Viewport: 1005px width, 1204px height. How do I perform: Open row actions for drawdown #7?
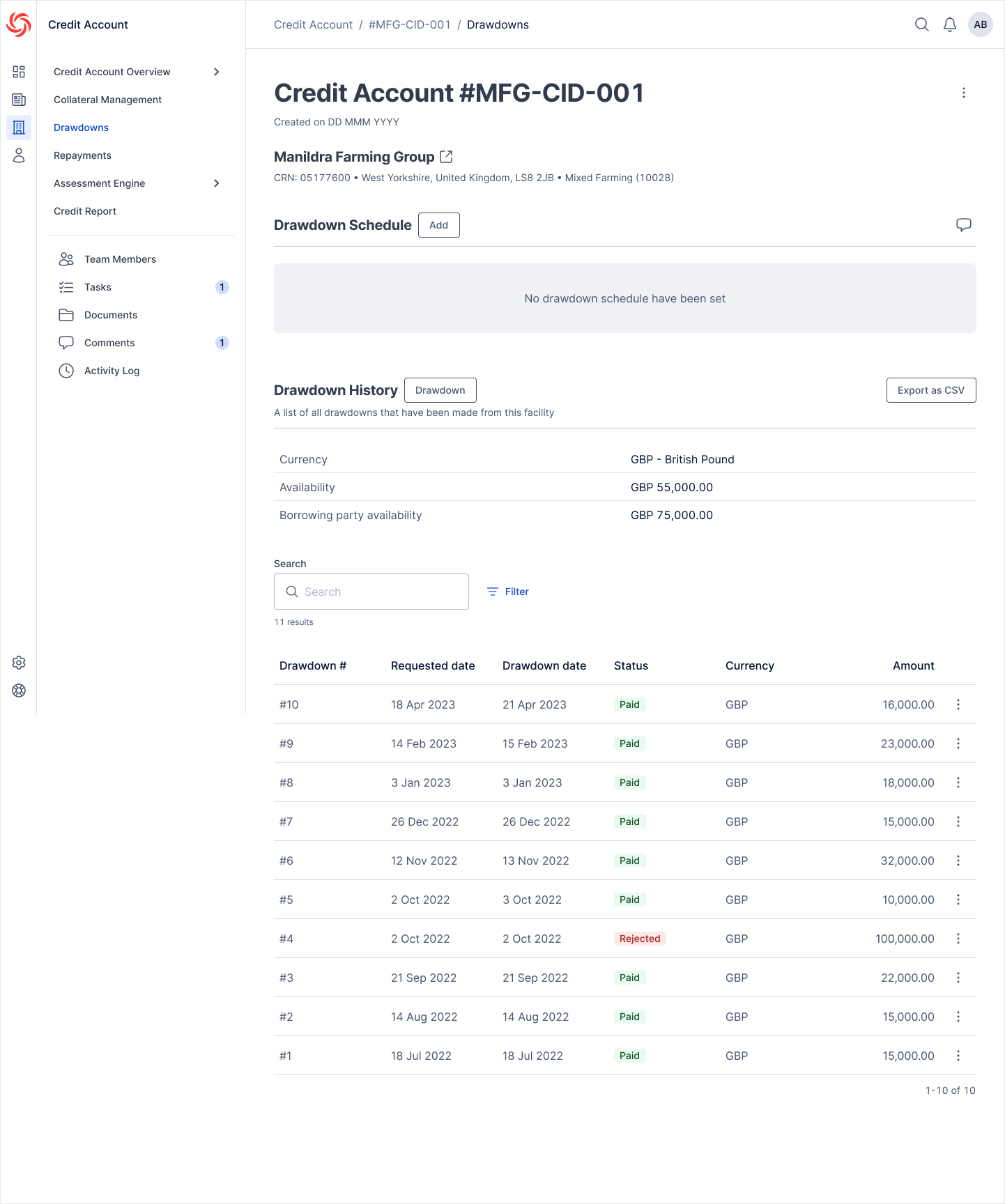tap(958, 821)
